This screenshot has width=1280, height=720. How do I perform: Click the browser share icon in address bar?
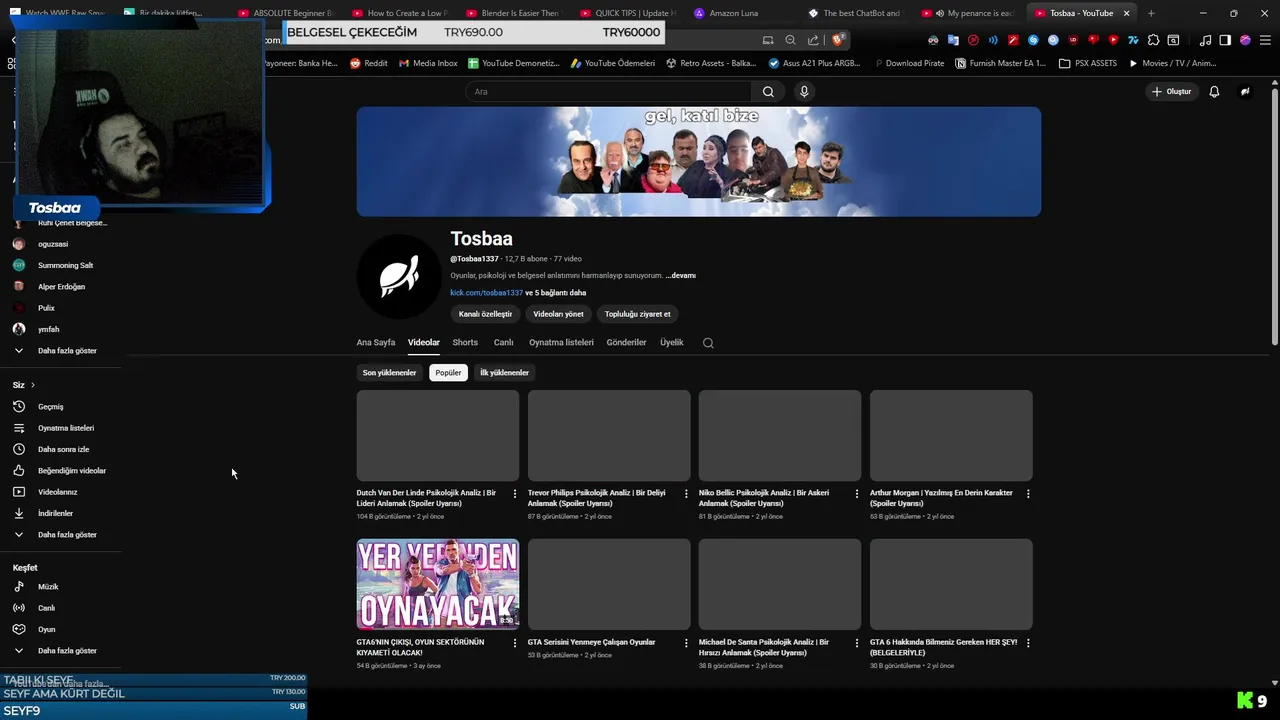[813, 40]
